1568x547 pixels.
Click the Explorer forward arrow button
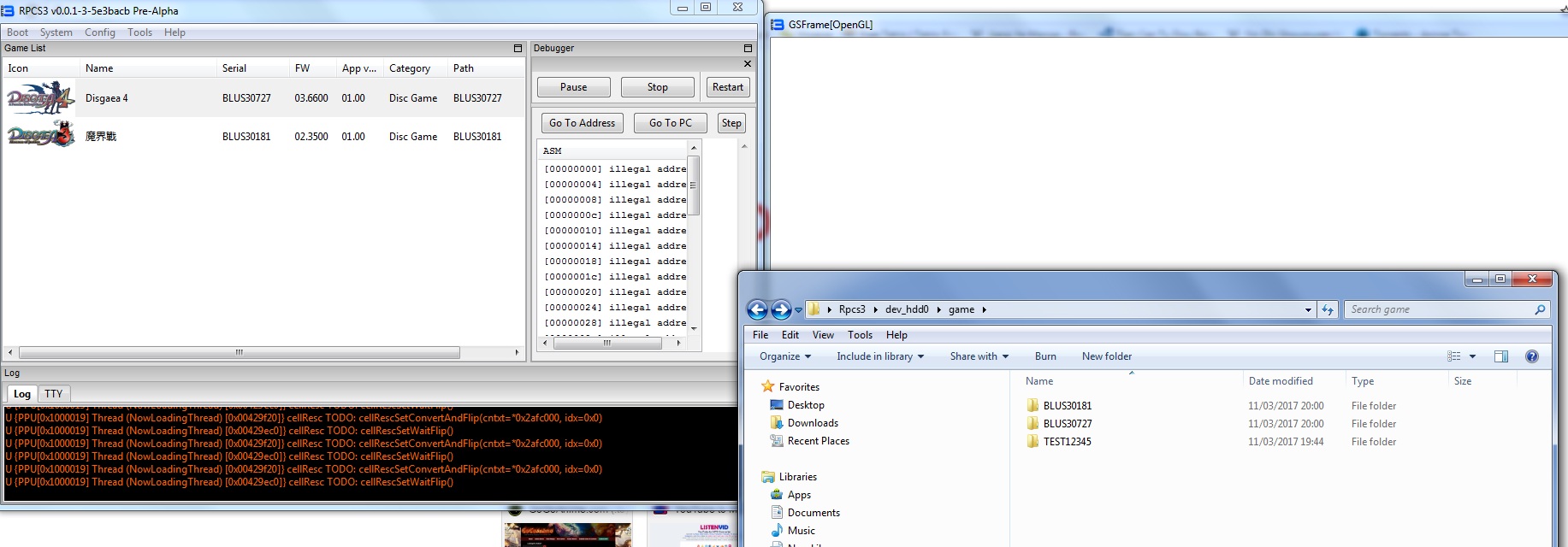[781, 309]
